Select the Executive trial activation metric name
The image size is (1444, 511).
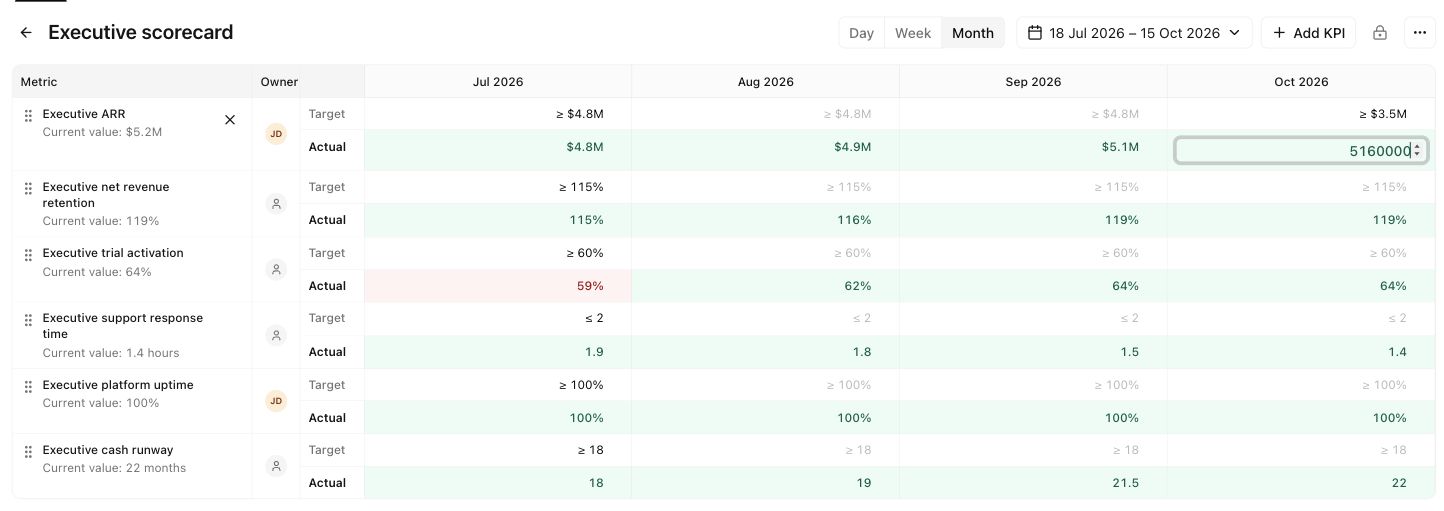coord(113,253)
